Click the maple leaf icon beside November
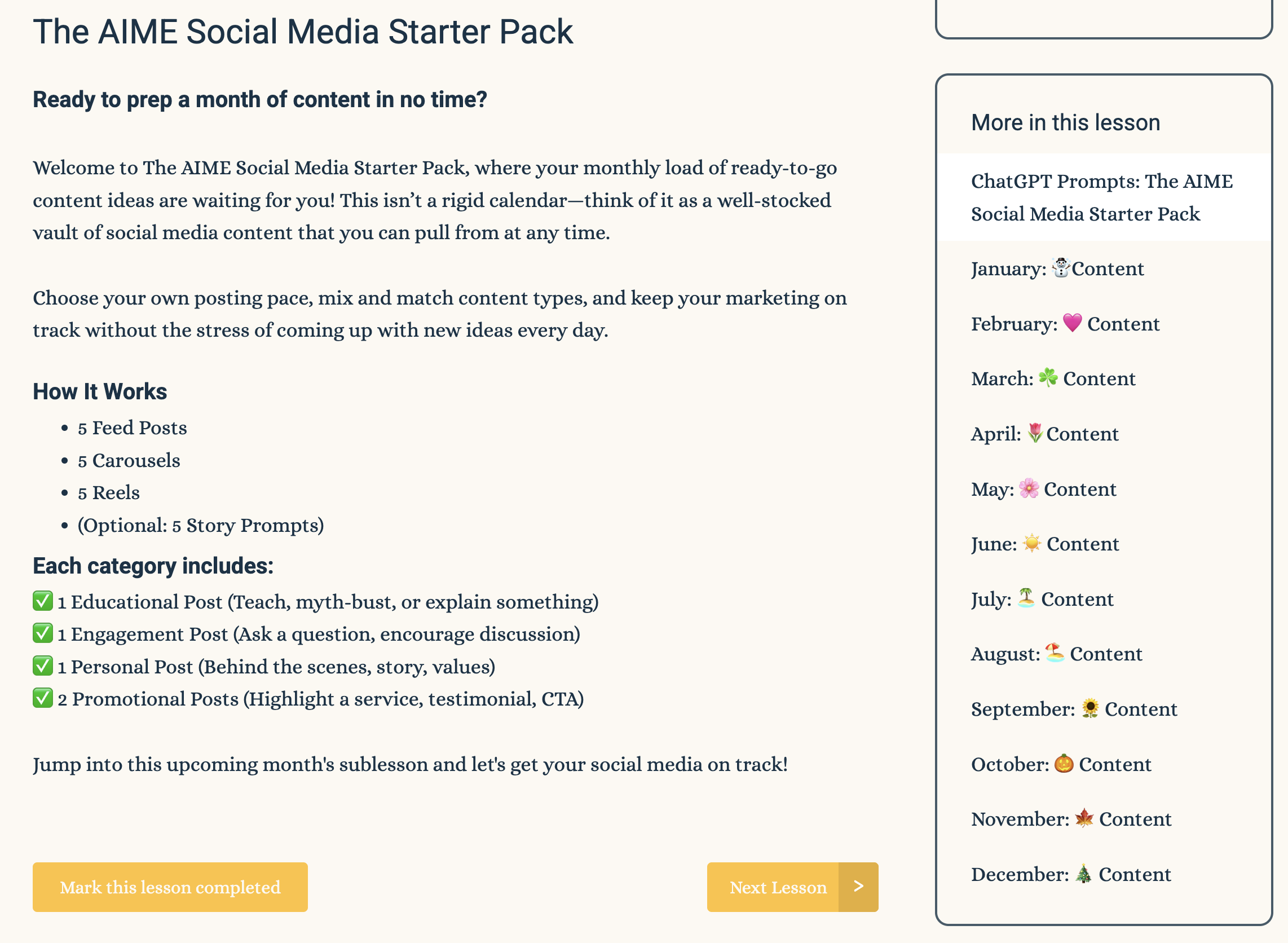 coord(1084,818)
